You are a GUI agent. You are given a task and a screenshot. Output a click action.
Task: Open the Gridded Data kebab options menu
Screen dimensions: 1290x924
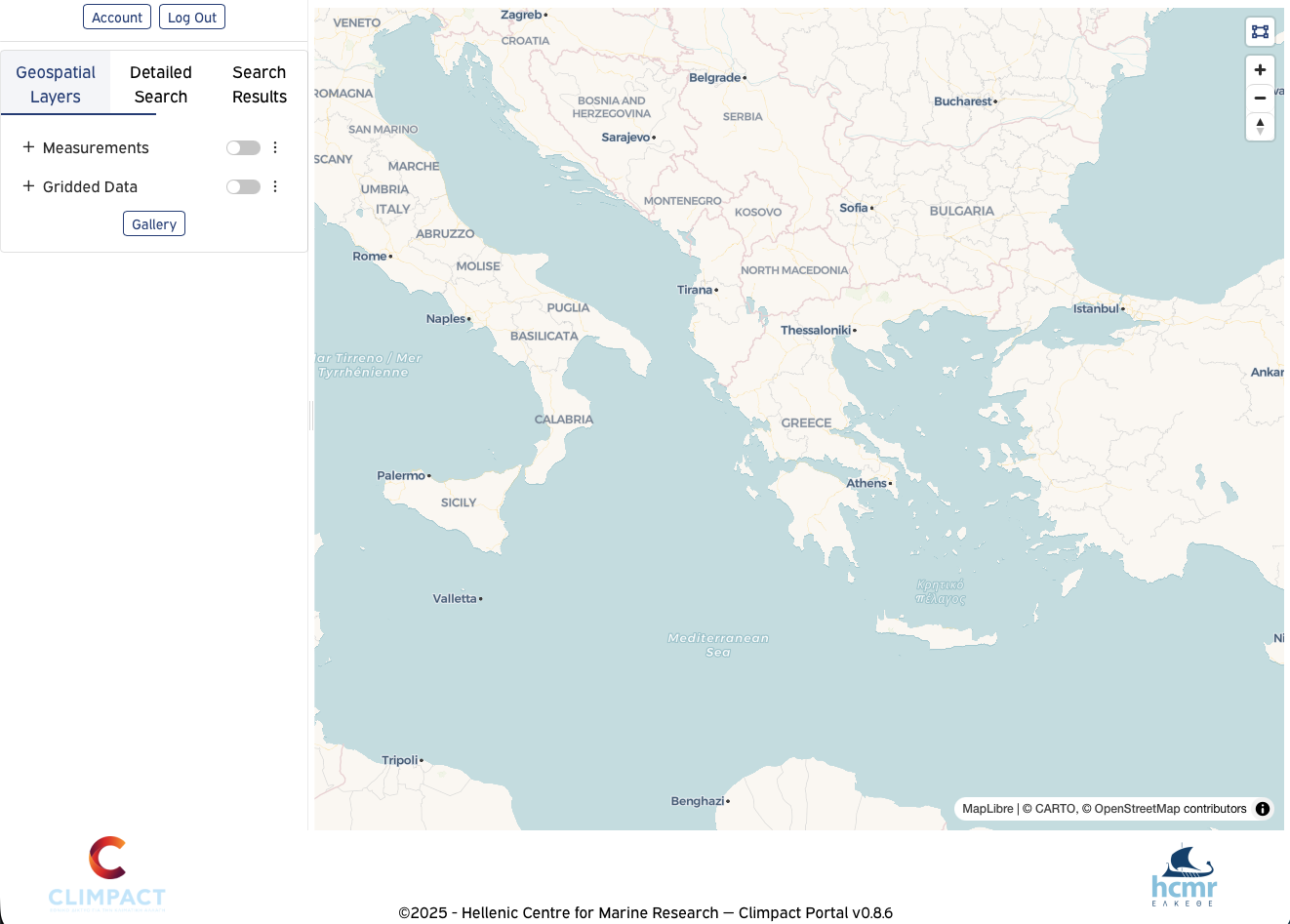click(x=274, y=185)
